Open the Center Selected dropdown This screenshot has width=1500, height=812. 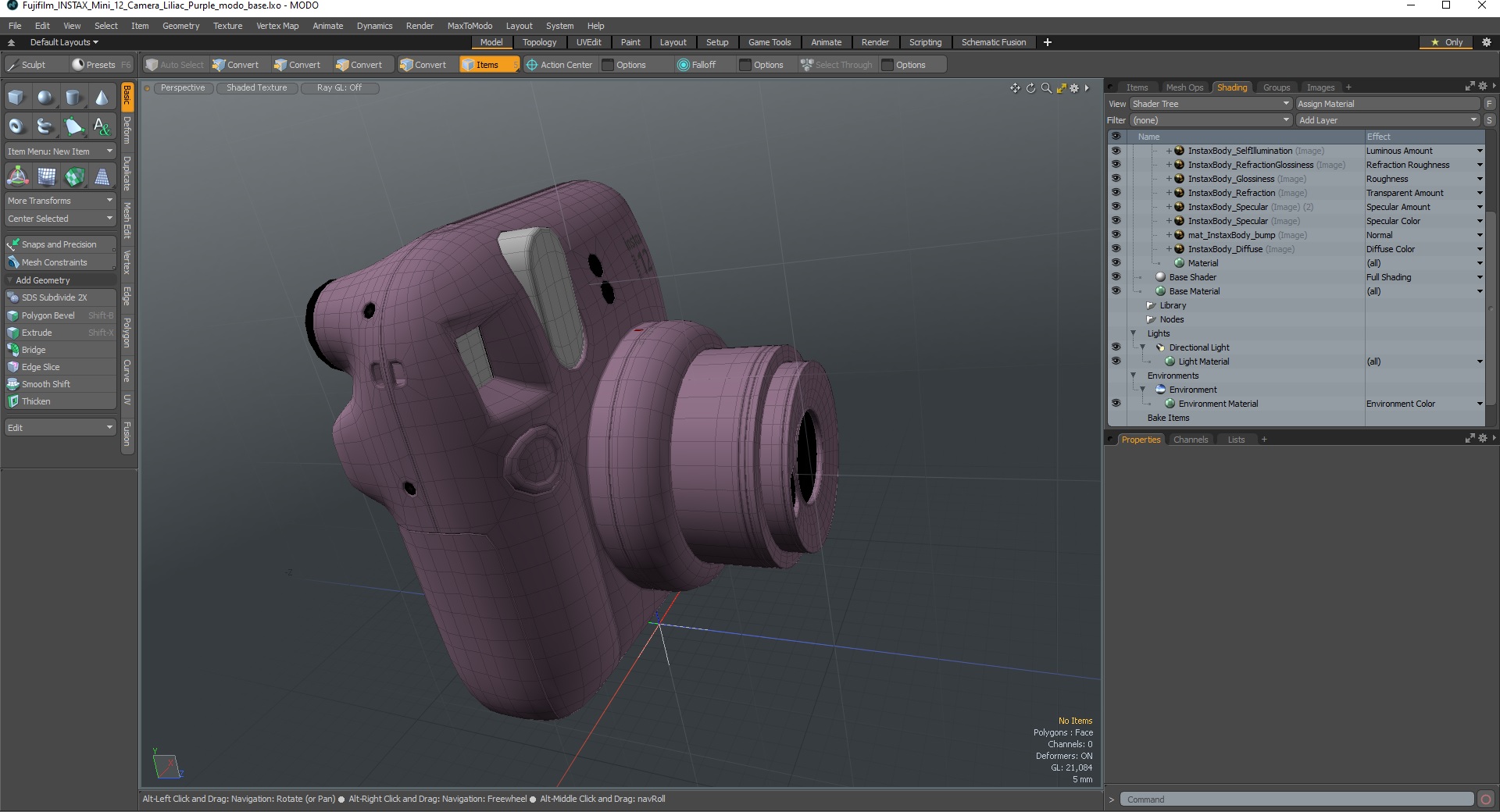(x=60, y=219)
